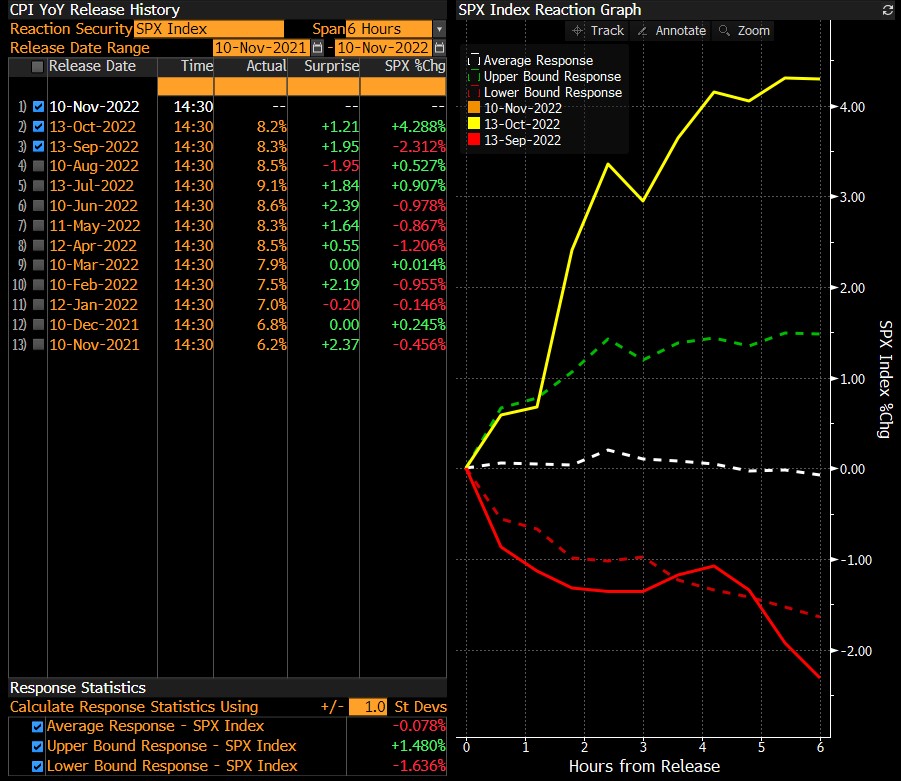Enable the 10-Aug-2022 release checkbox
The height and width of the screenshot is (781, 901).
tap(38, 166)
